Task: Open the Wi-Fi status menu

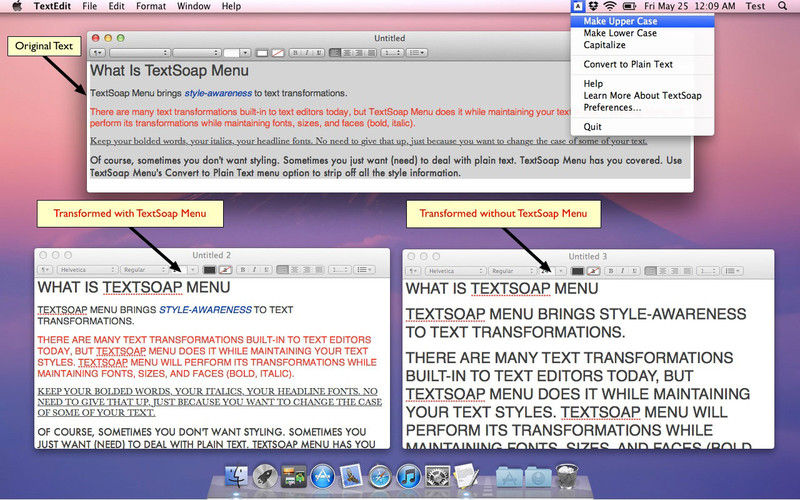Action: (609, 6)
